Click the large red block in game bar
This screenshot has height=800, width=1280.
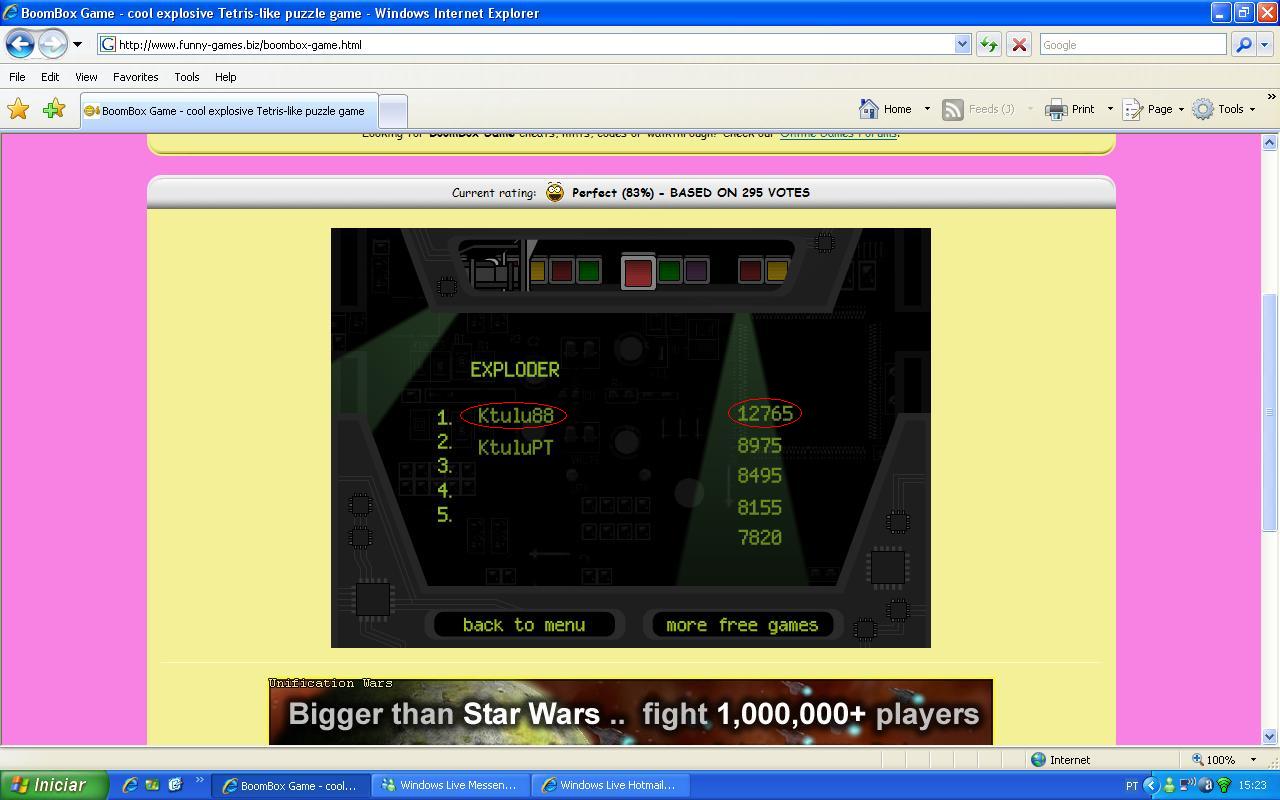638,271
